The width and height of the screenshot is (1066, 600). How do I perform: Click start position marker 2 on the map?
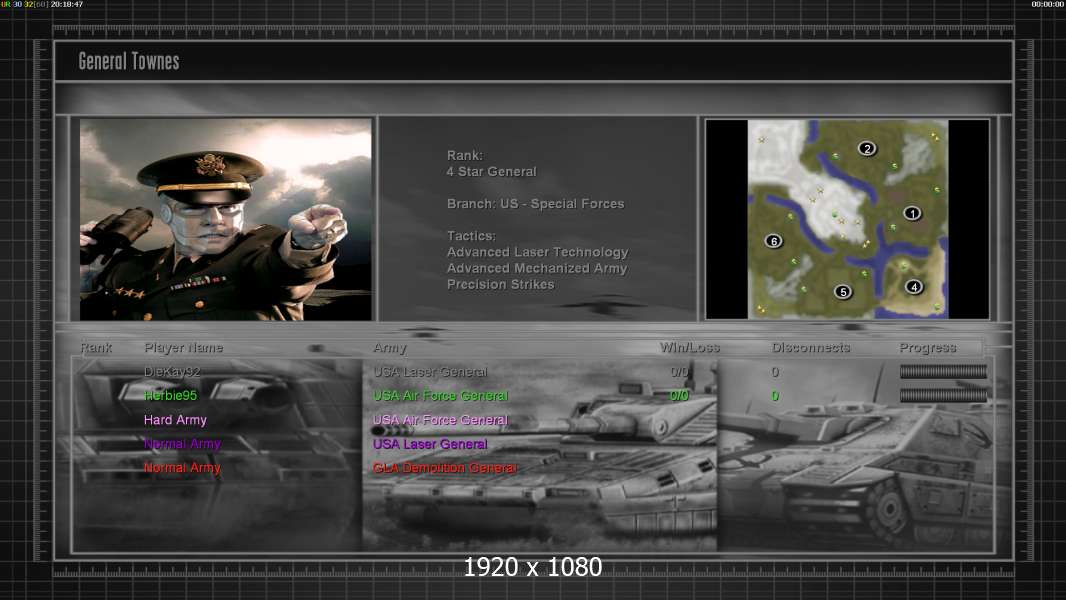(x=866, y=148)
